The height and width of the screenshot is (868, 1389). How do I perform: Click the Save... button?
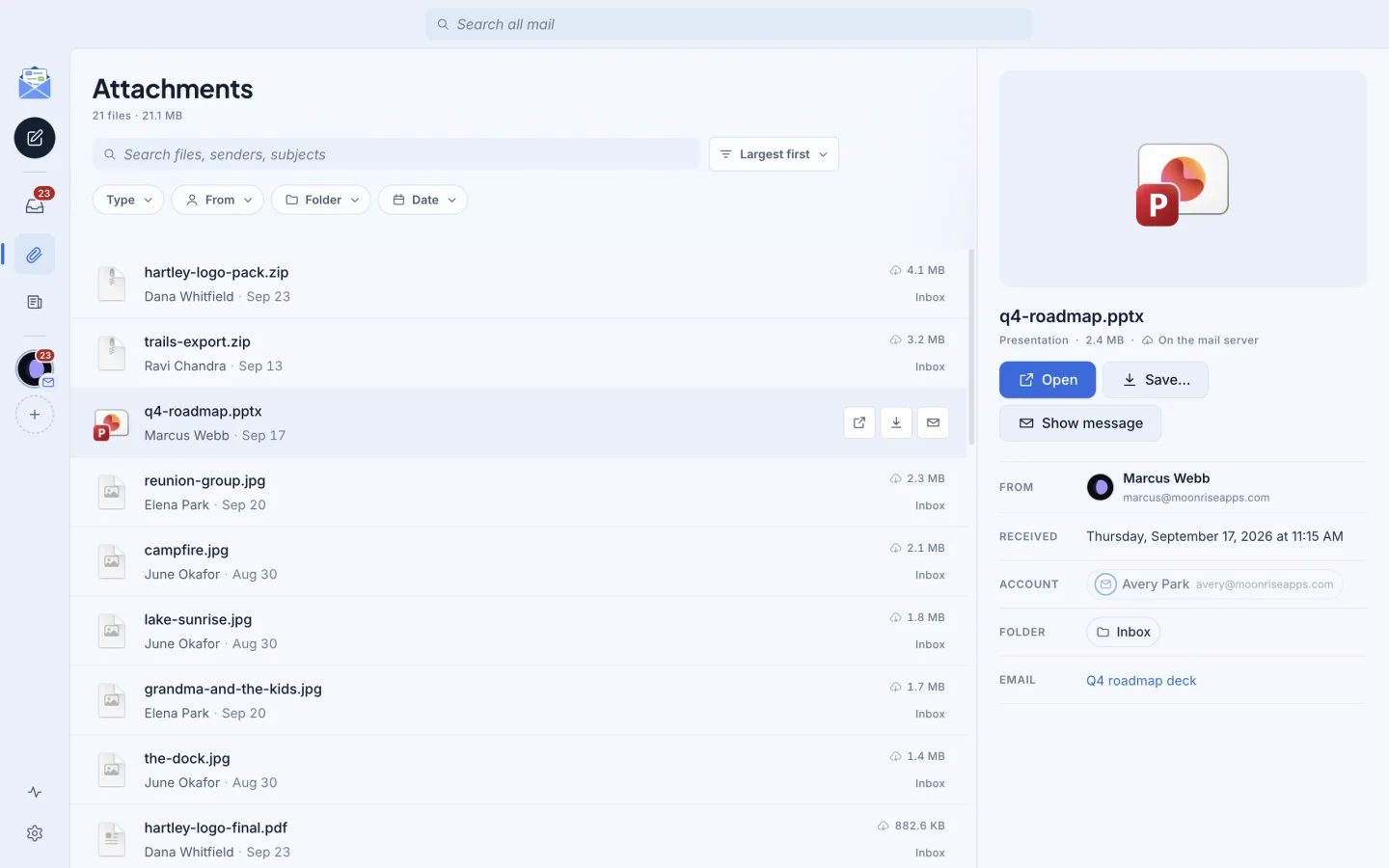click(x=1156, y=380)
